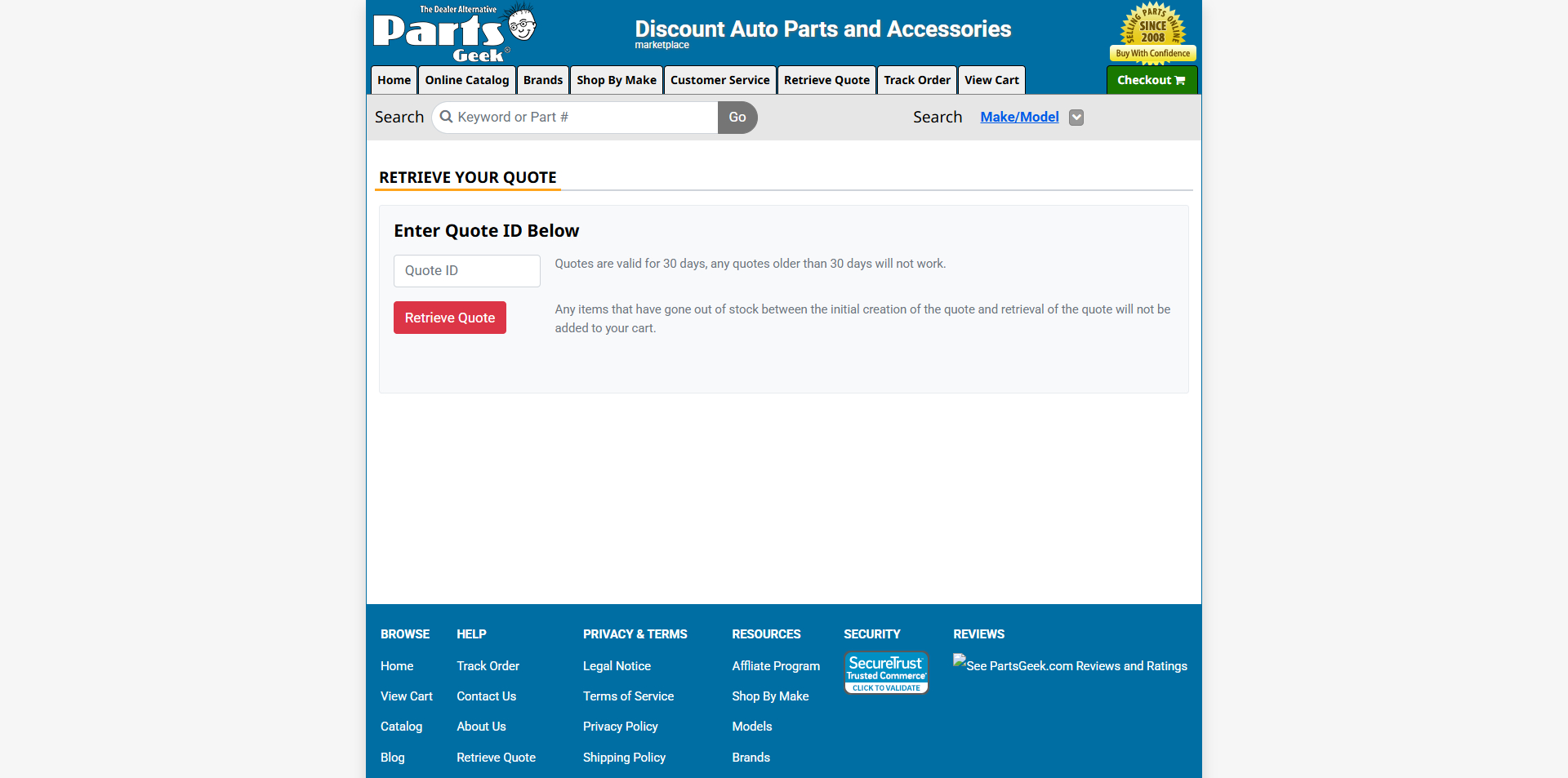Click the red Retrieve Quote button
Screen dimensions: 1568x778
(450, 318)
